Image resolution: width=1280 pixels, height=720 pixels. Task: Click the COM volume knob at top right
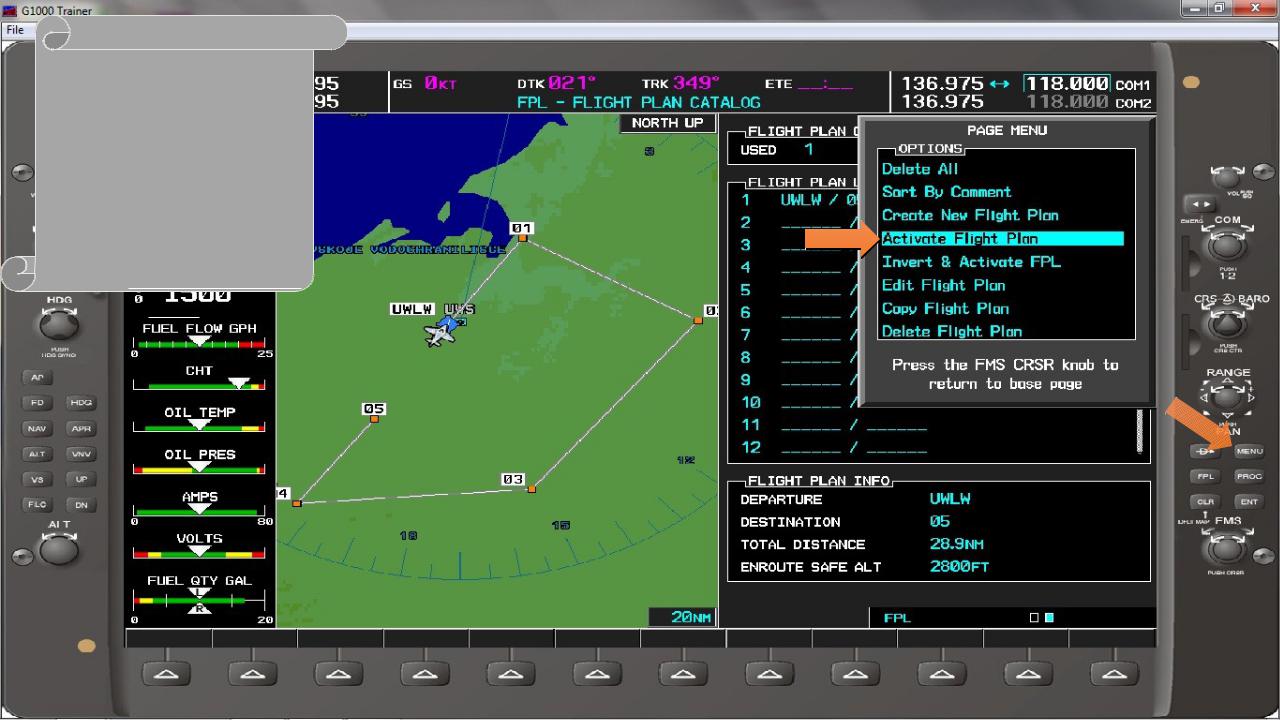(x=1228, y=176)
